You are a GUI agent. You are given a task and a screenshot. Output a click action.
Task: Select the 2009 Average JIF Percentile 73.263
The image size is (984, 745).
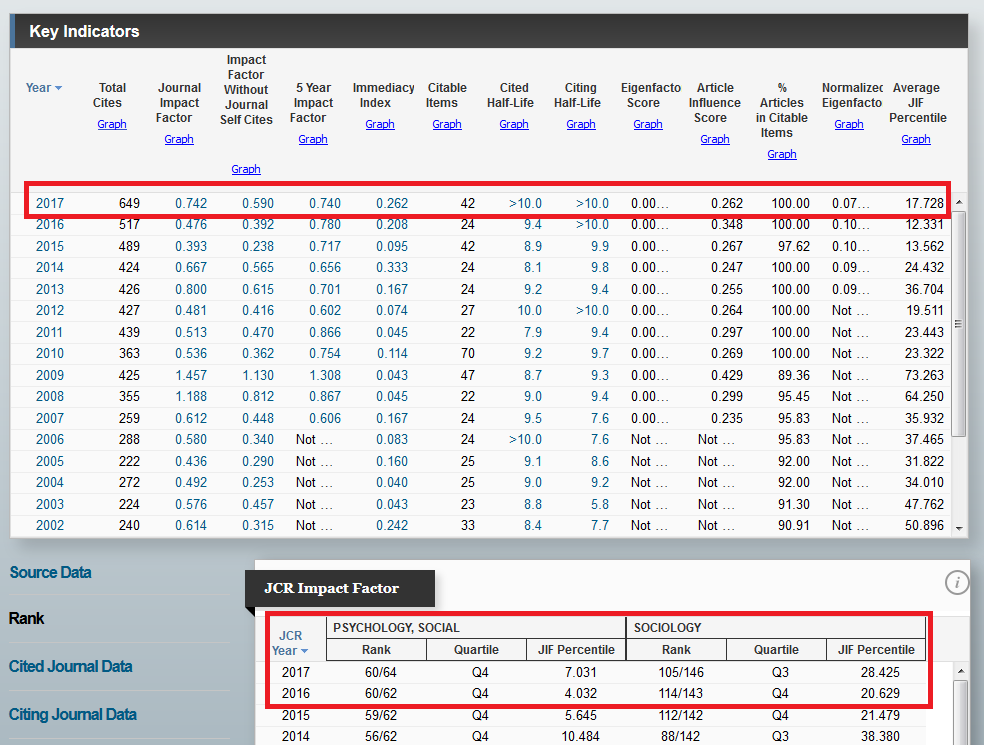[924, 375]
